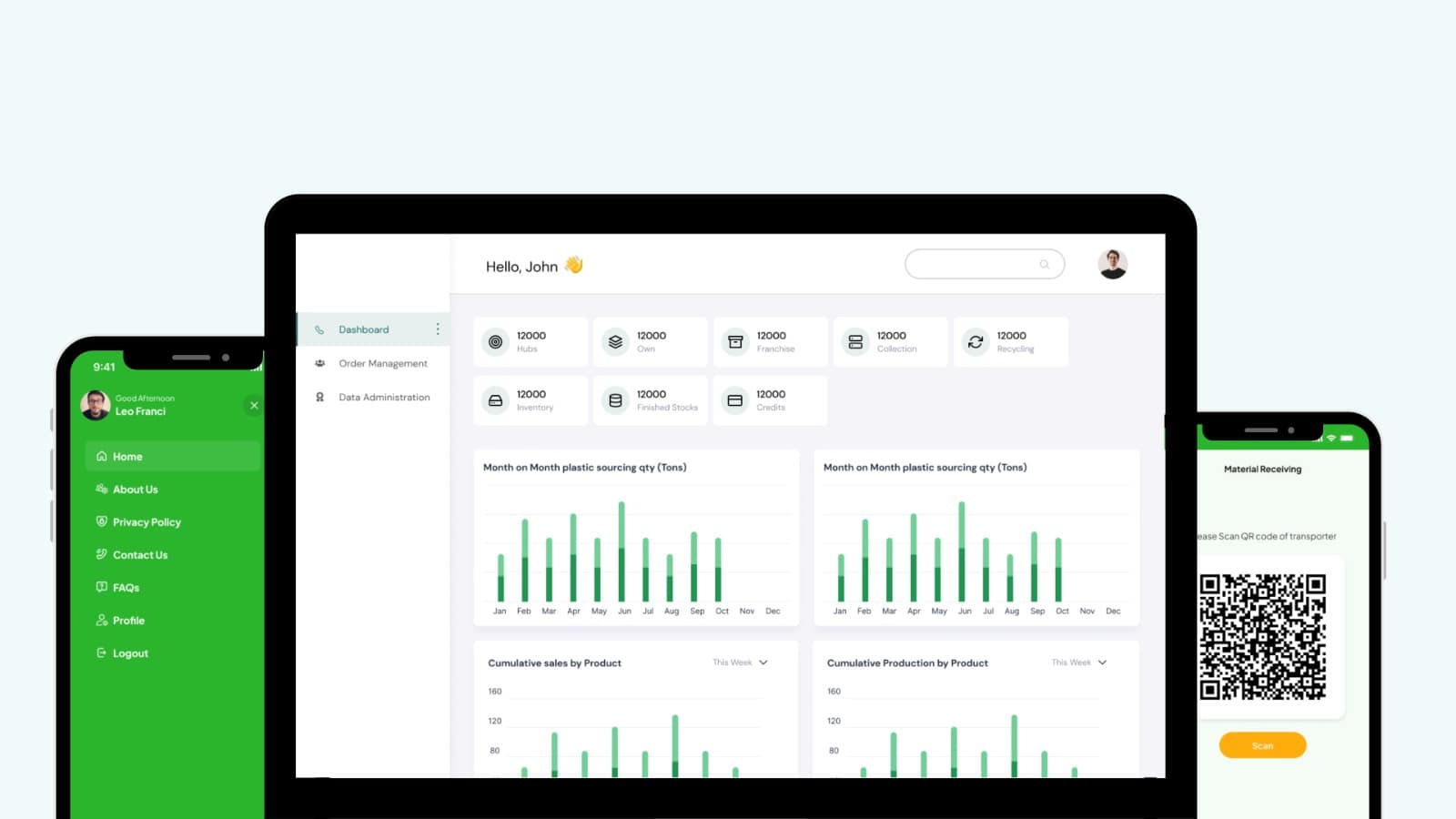Click the Finished Stocks layers icon

[x=614, y=400]
